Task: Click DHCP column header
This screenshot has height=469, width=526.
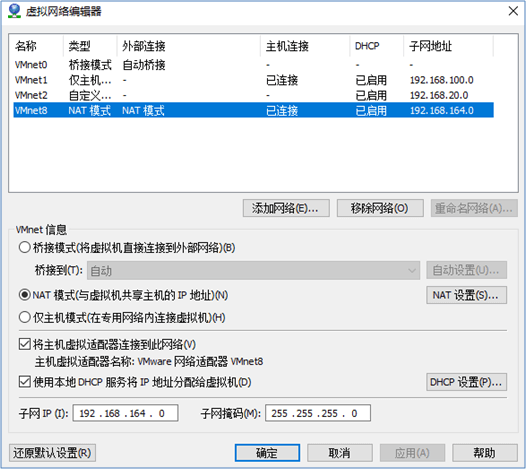Action: click(x=377, y=46)
